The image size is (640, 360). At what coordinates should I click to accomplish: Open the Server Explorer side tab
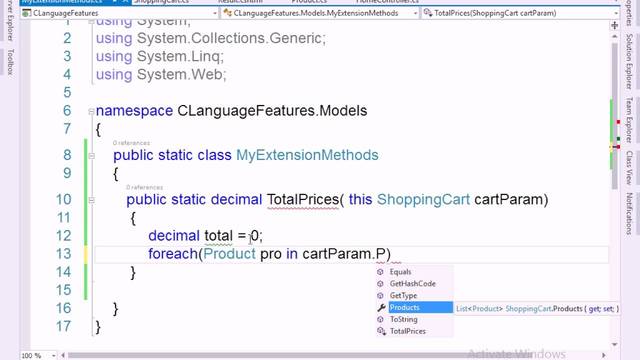point(11,20)
